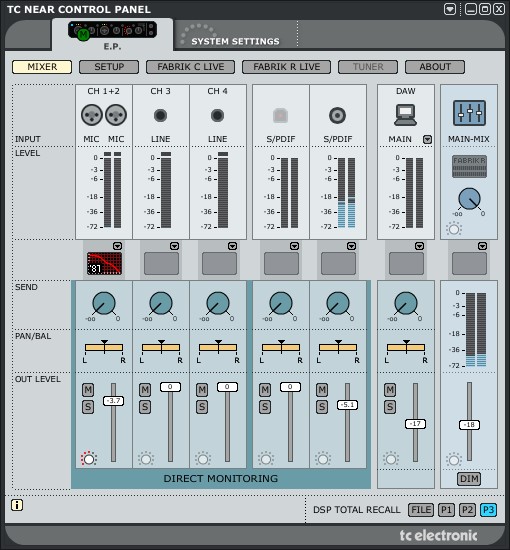Image resolution: width=510 pixels, height=550 pixels.
Task: Click the coaxial S/PDIF input icon
Action: [337, 115]
